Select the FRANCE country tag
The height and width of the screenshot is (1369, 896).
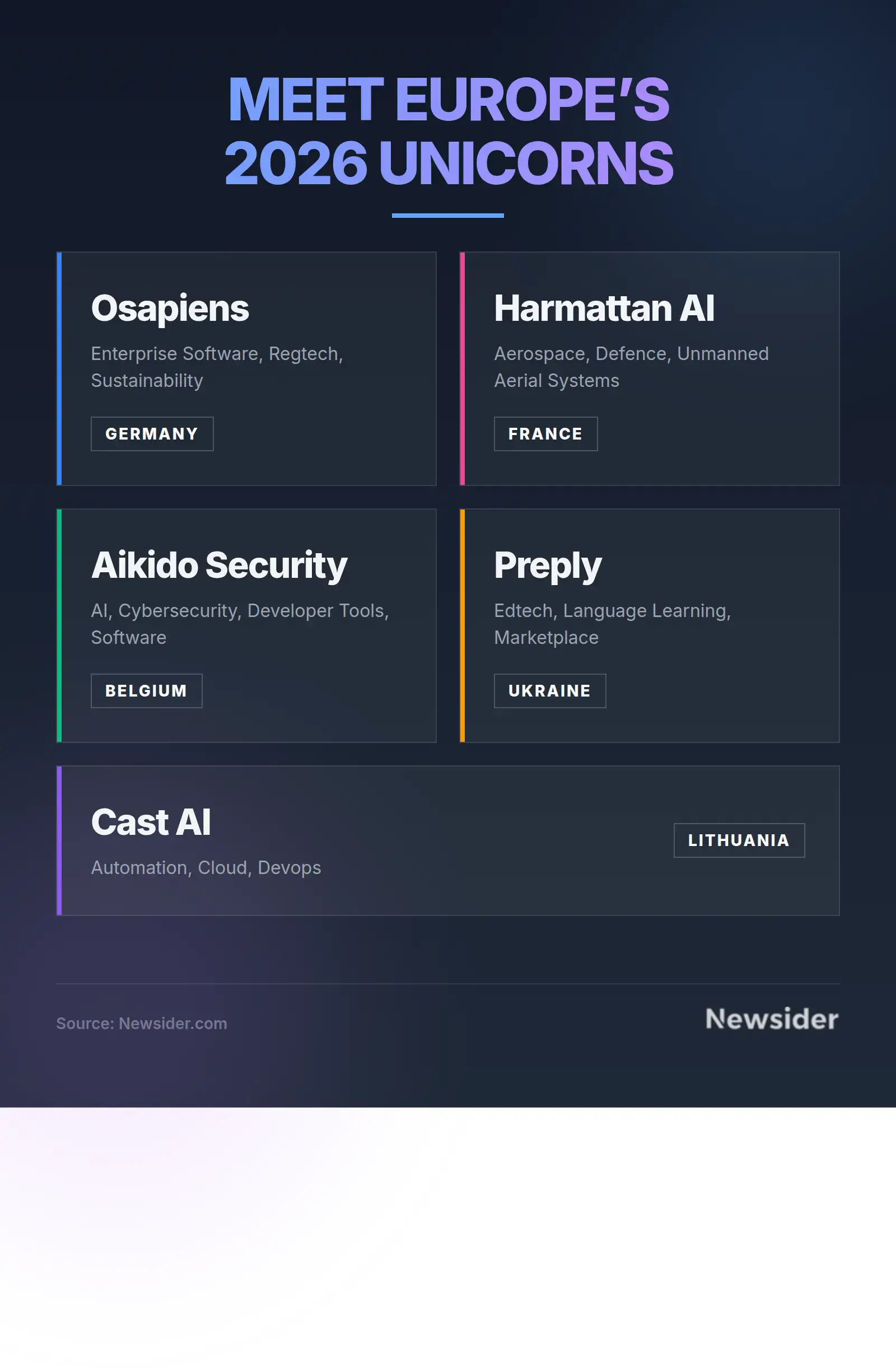(x=545, y=434)
